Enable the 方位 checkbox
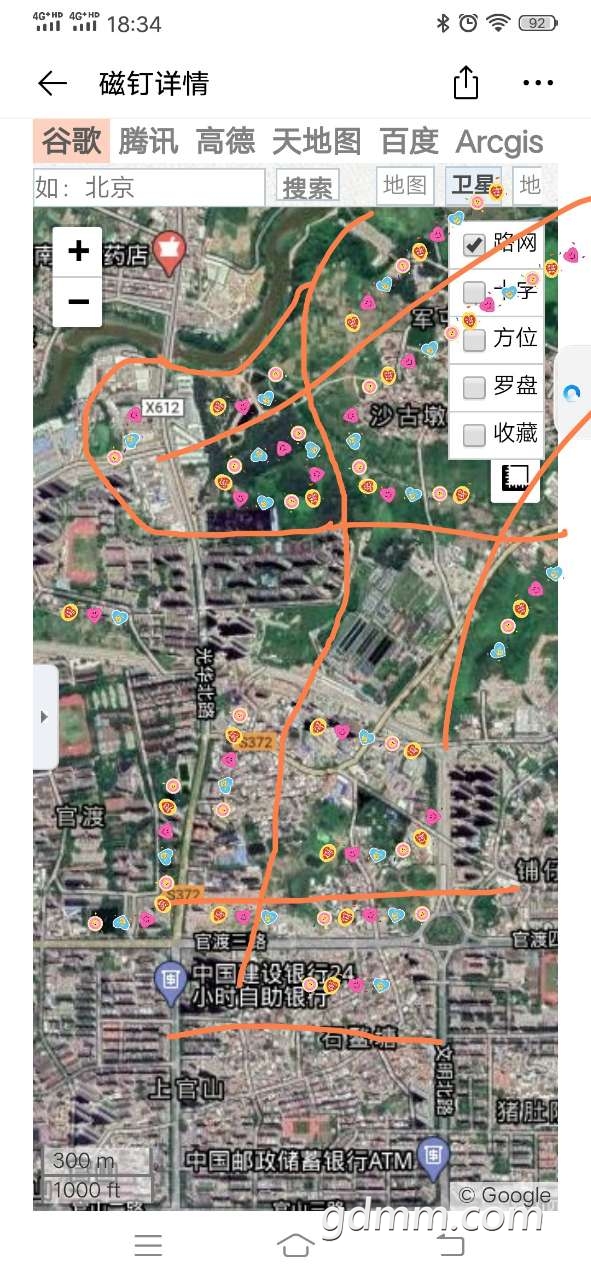The width and height of the screenshot is (591, 1280). 474,339
